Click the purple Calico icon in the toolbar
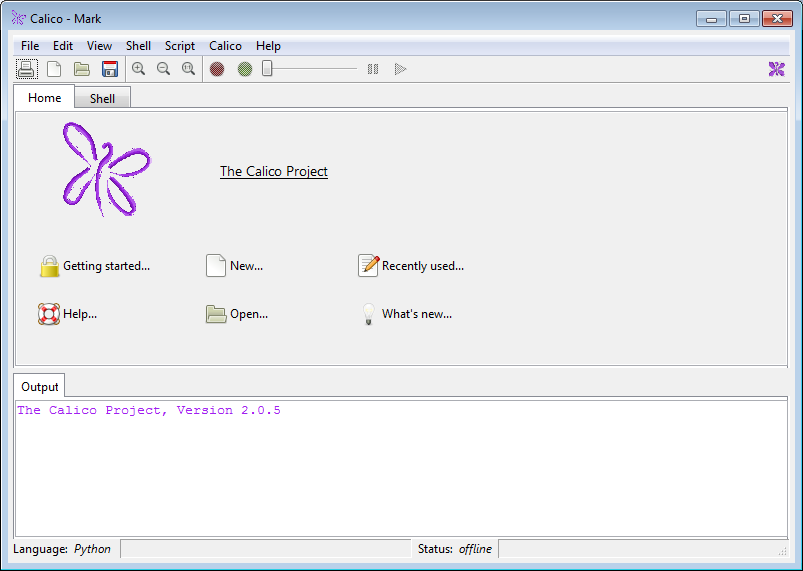The image size is (803, 571). coord(776,69)
